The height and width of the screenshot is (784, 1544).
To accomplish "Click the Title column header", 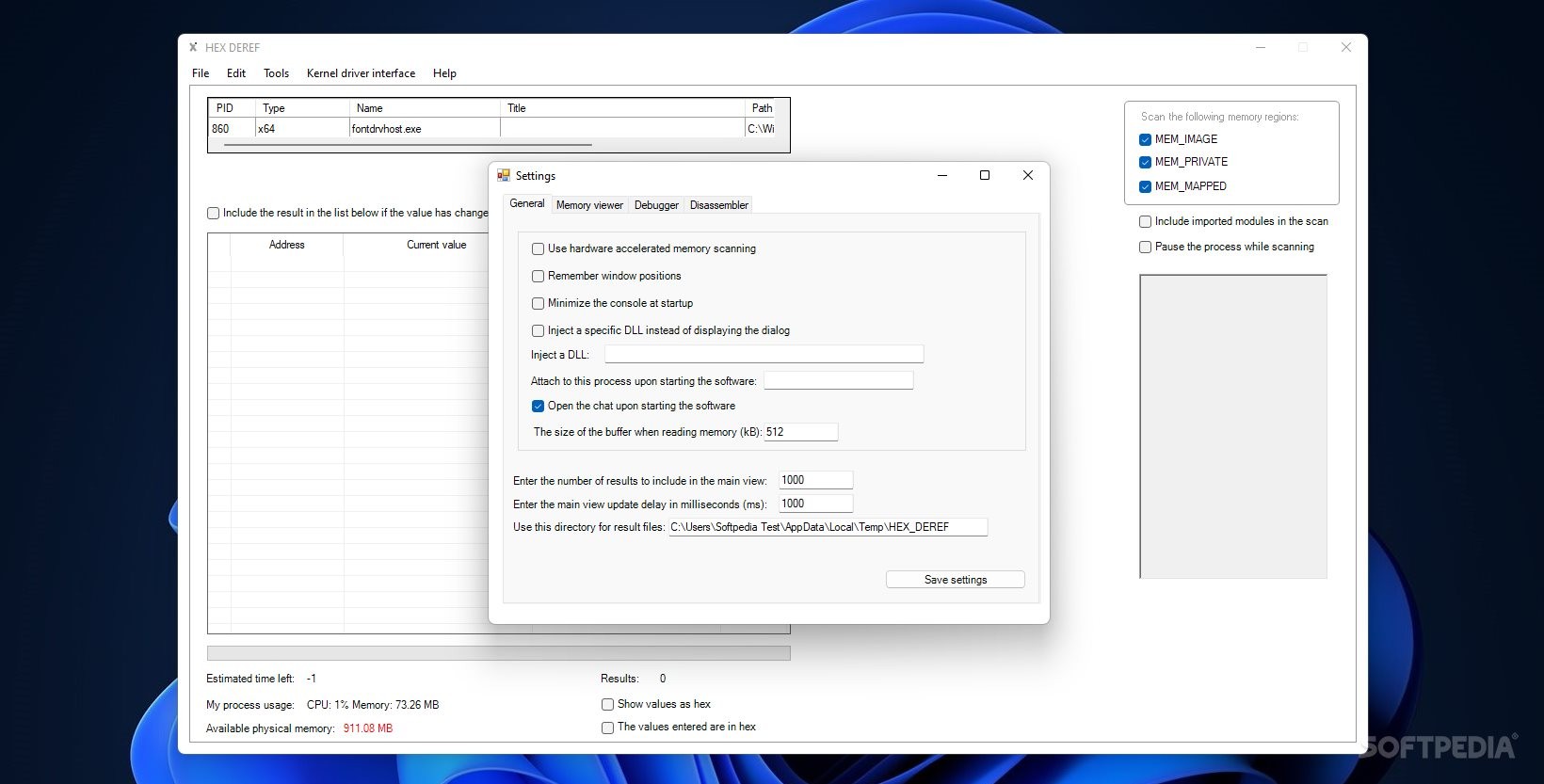I will (x=622, y=108).
